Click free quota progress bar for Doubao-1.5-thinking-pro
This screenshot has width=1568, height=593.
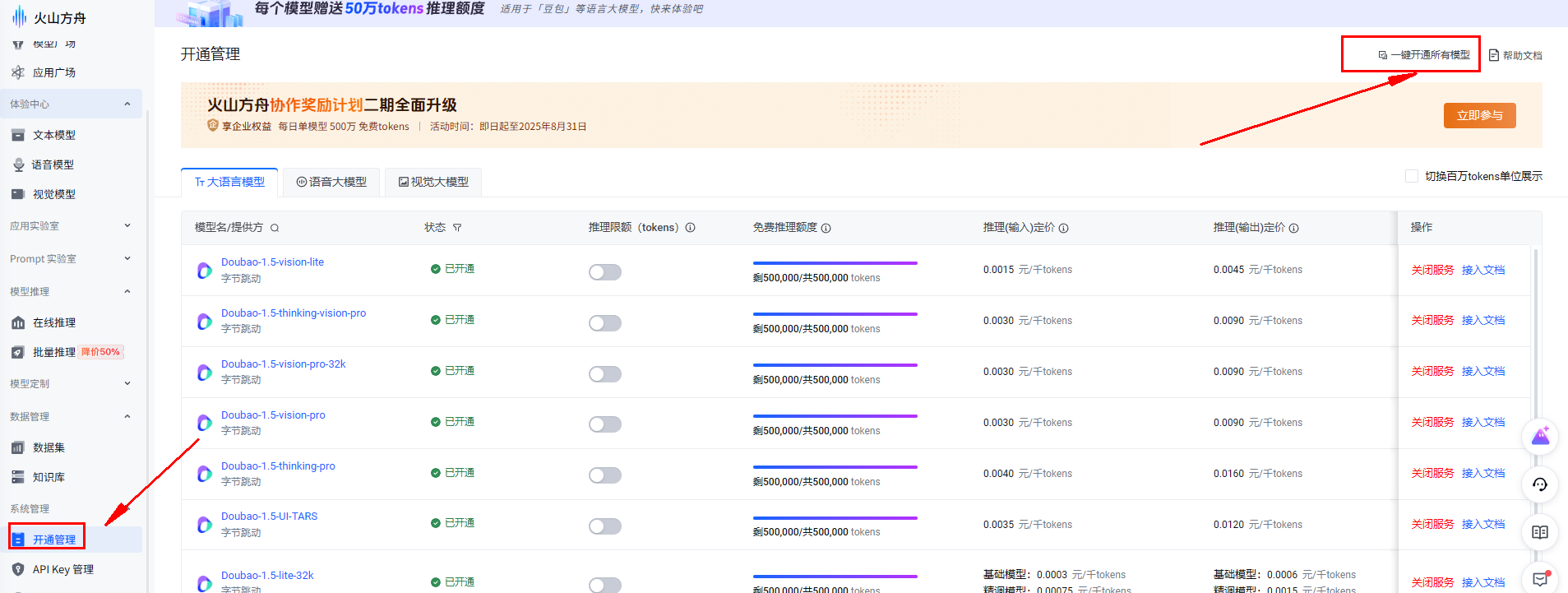[835, 467]
